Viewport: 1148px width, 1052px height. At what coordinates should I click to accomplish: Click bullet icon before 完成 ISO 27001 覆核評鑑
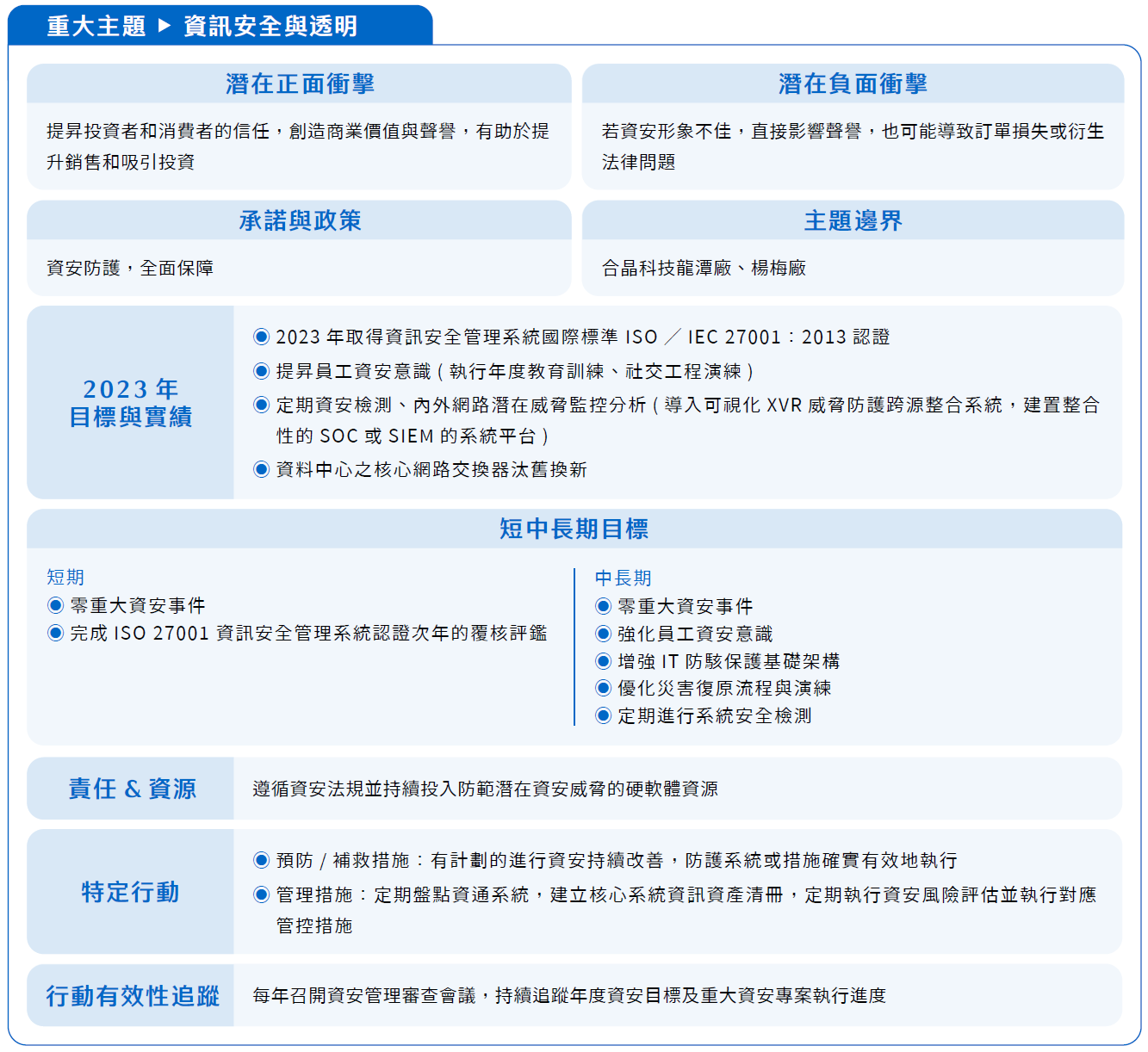(x=56, y=633)
